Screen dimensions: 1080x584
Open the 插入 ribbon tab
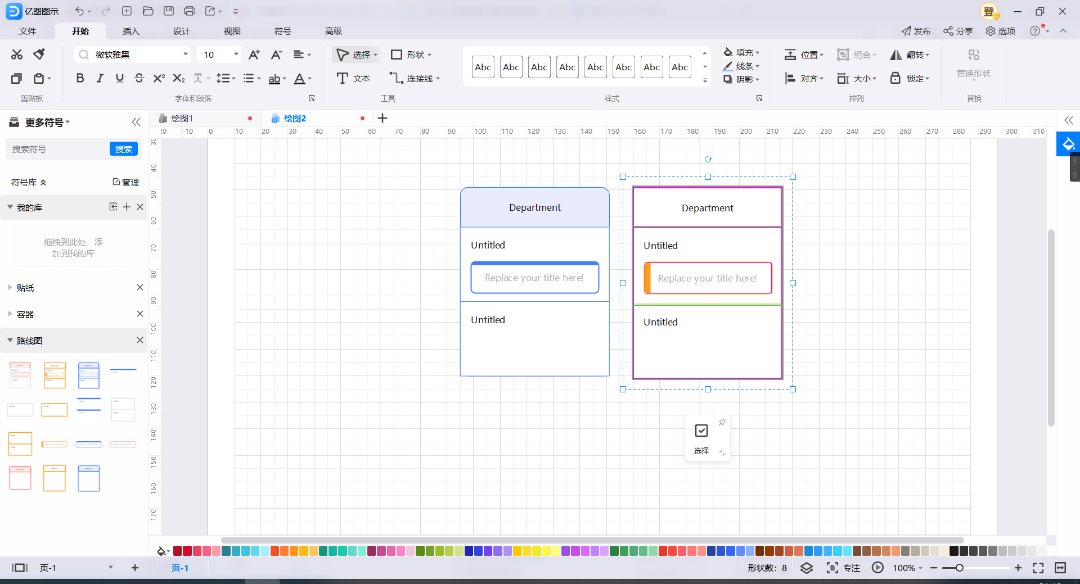coord(131,31)
